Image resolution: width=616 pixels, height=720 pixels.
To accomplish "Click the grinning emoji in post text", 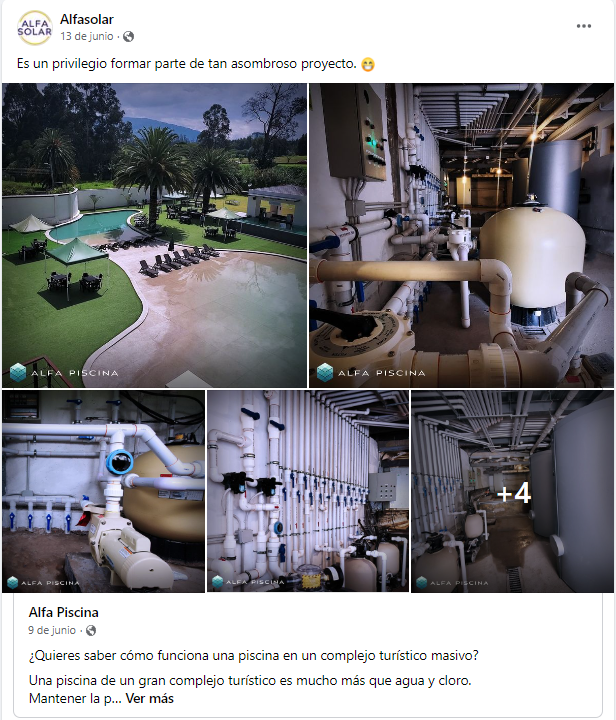I will 368,64.
